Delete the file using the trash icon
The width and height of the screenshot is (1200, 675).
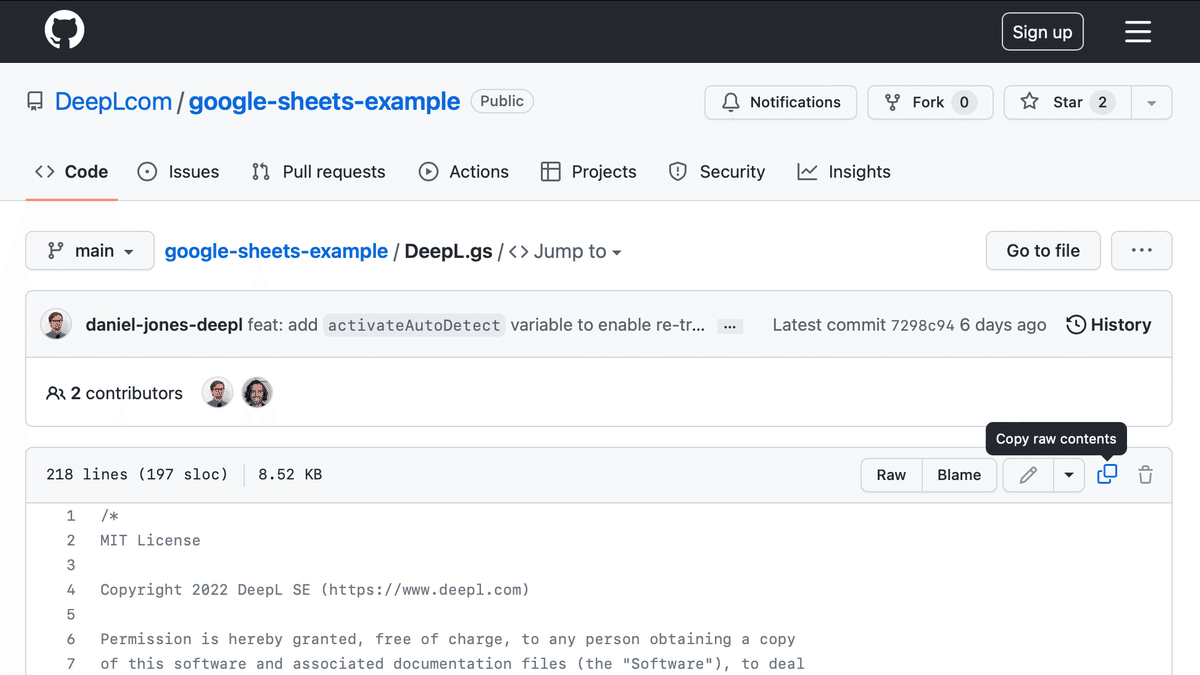point(1145,475)
